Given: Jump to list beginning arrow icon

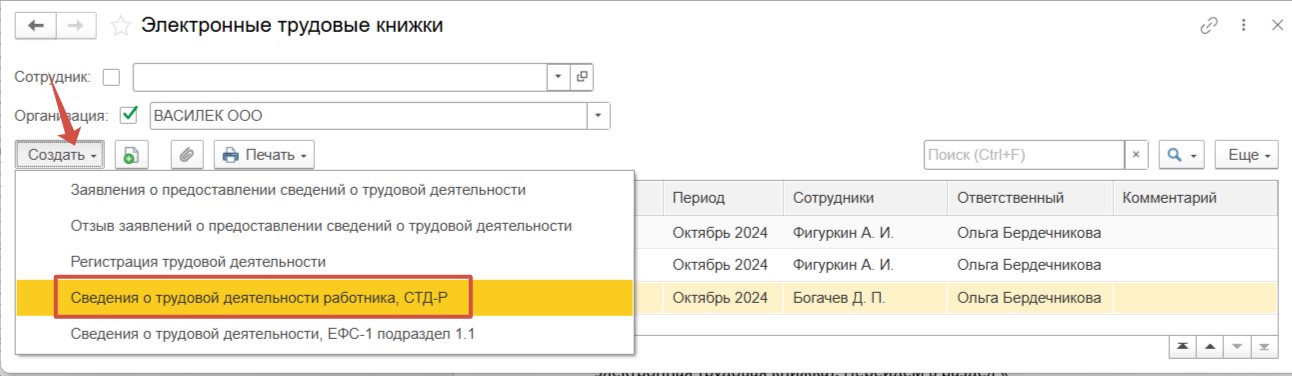Looking at the screenshot, I should [x=1183, y=346].
